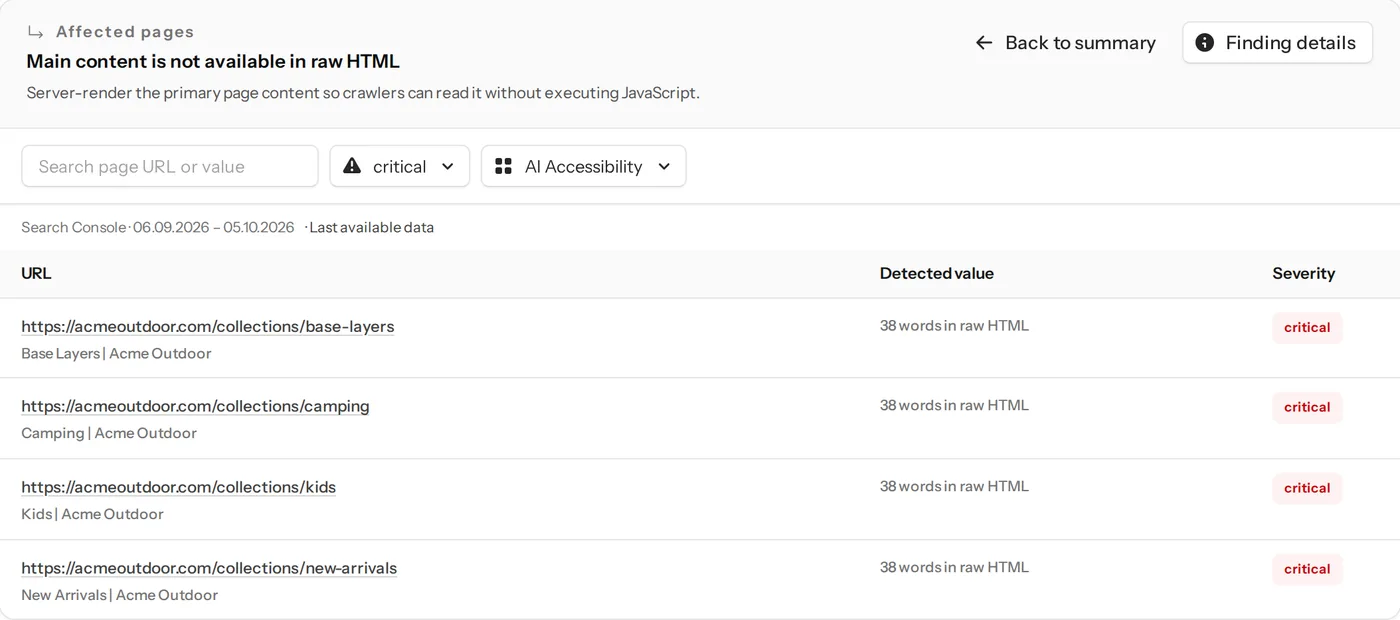
Task: Click the 'Last available data' label
Action: click(x=371, y=227)
